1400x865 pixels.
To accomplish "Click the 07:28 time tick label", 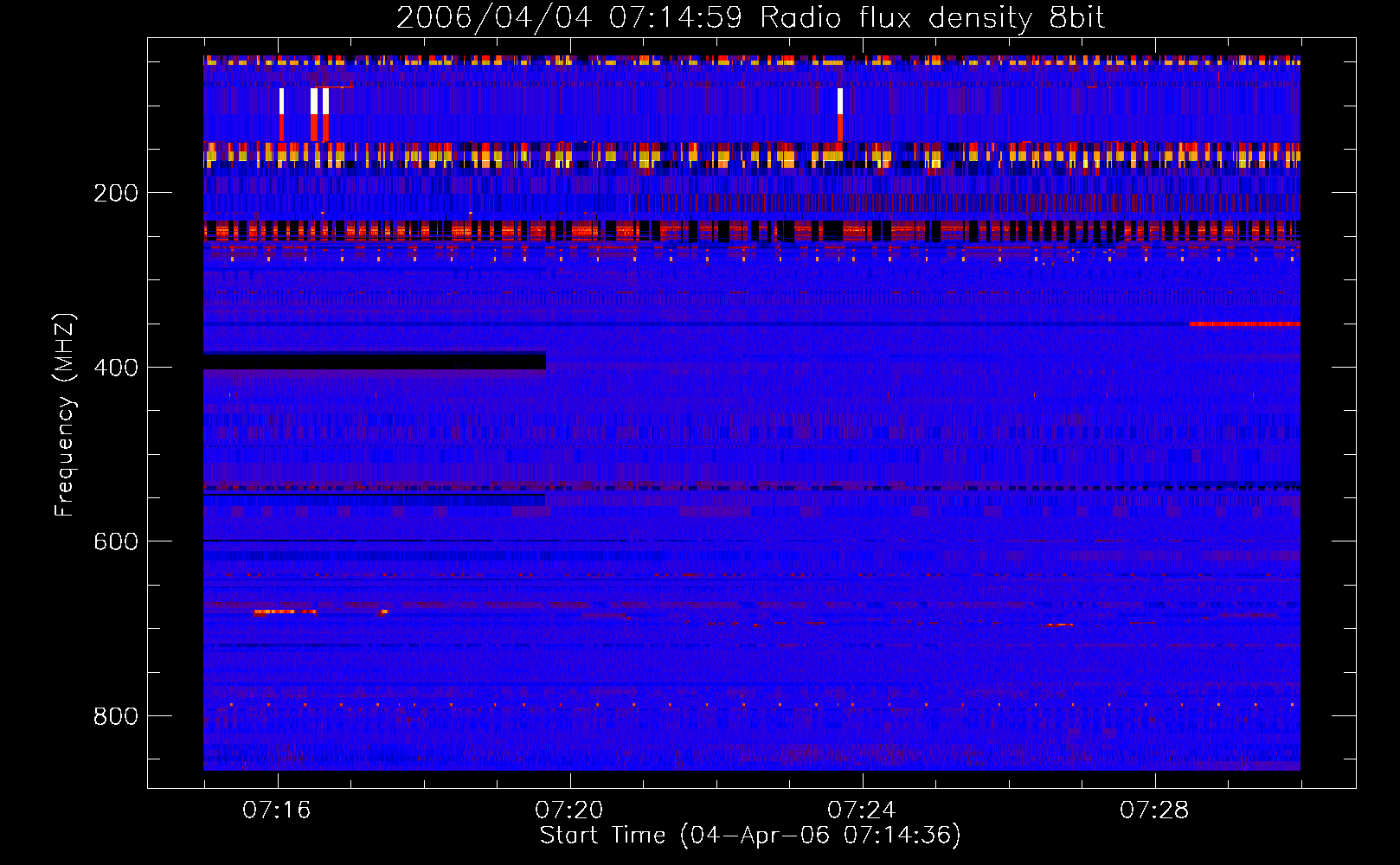I will click(x=1154, y=810).
